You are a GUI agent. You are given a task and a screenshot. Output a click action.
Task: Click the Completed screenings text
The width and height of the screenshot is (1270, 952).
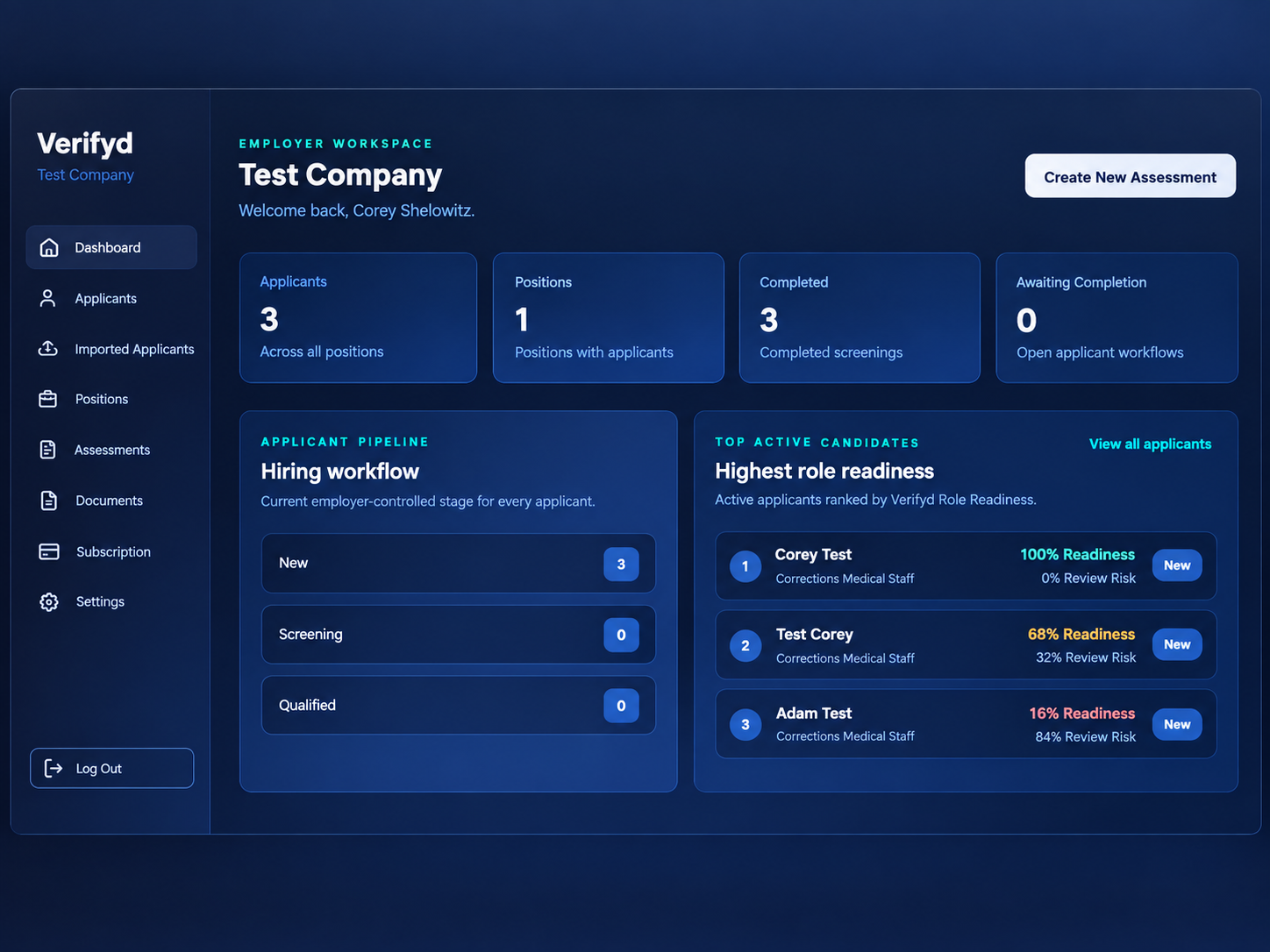[831, 352]
